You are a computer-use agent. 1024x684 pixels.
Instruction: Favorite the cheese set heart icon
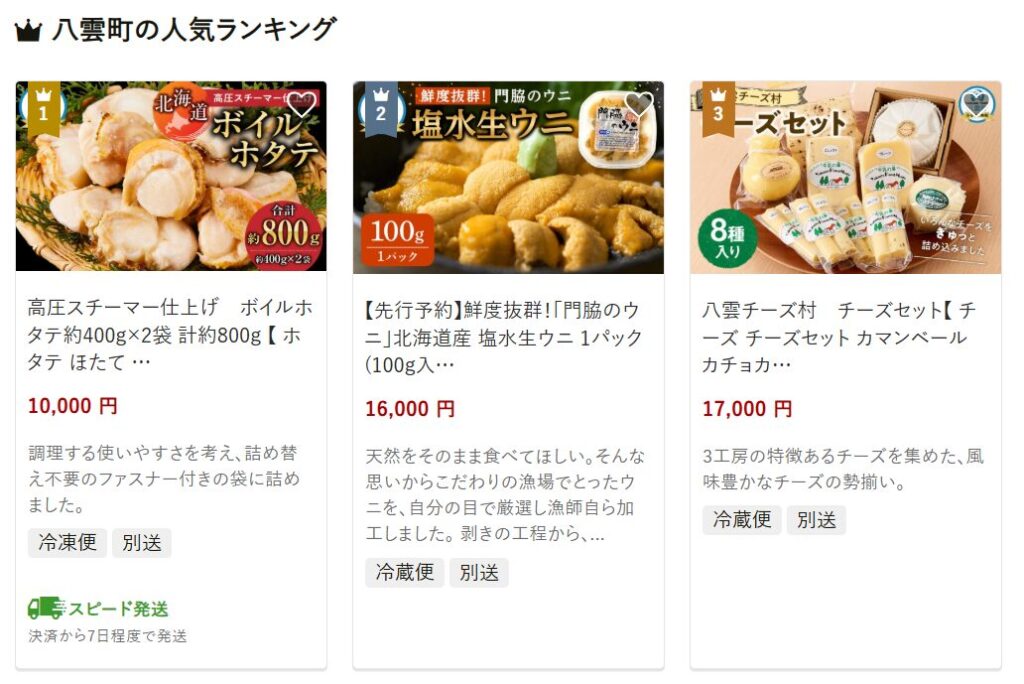click(976, 105)
